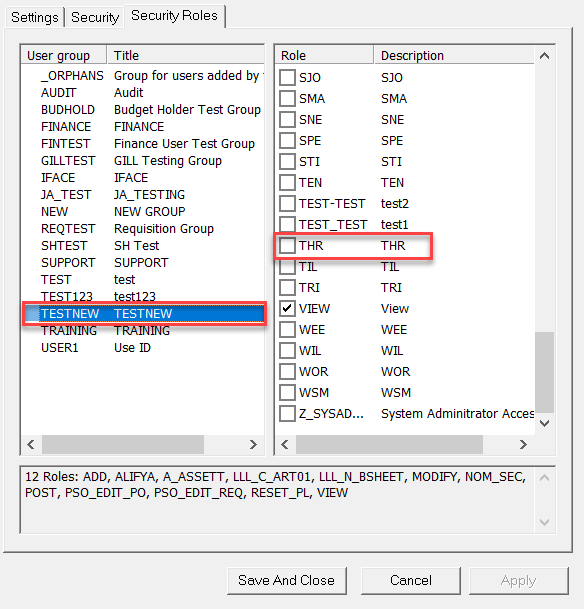
Task: Click role list scroll down arrow
Action: click(x=544, y=423)
